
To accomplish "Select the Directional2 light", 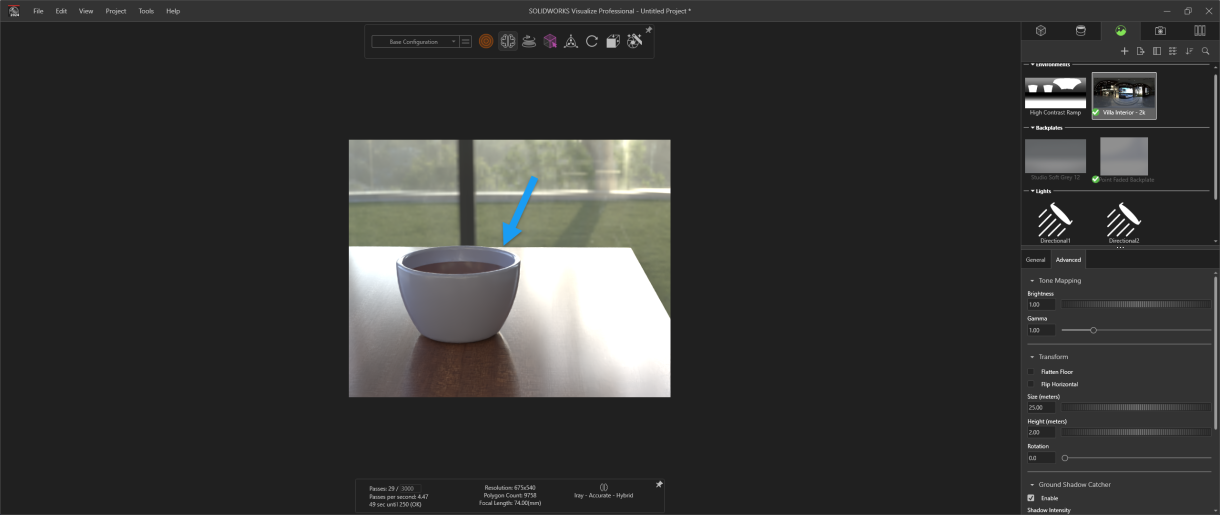I will click(1124, 222).
